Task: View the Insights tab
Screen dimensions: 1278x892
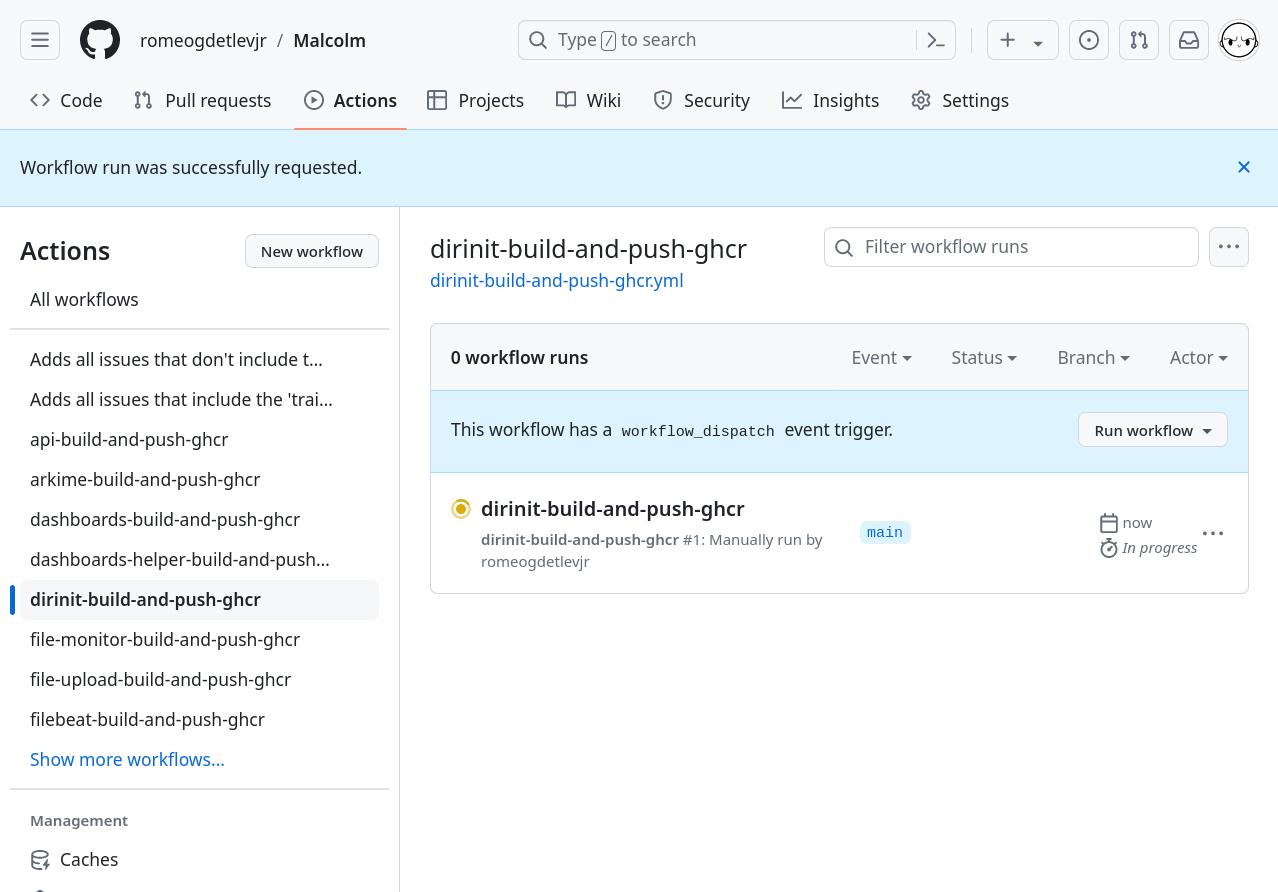Action: 830,100
